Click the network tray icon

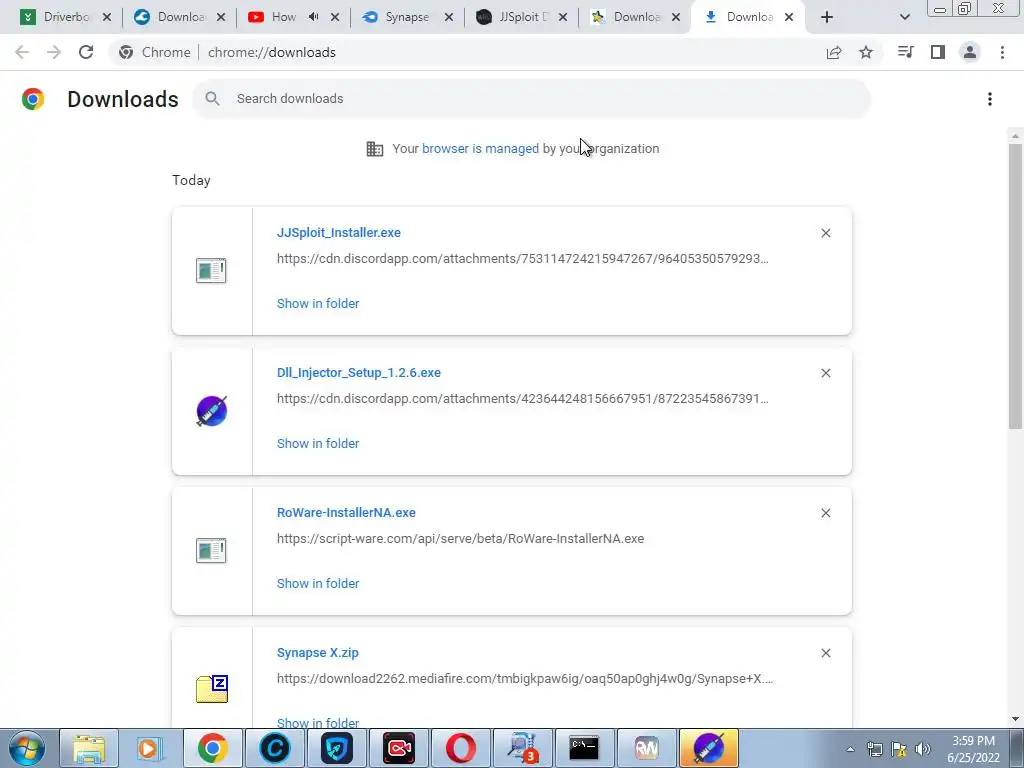(874, 749)
